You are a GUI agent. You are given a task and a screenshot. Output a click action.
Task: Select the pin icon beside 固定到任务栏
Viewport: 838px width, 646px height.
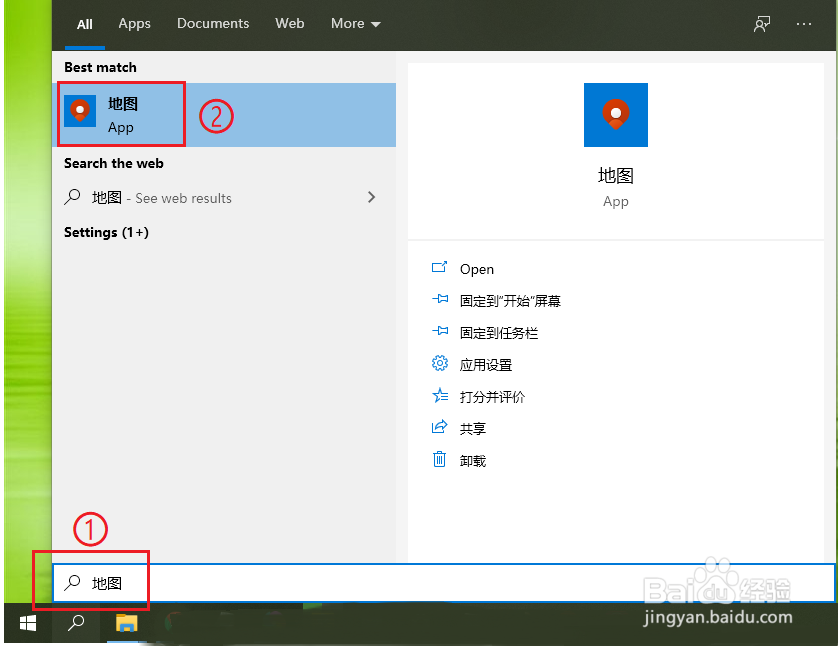click(440, 332)
